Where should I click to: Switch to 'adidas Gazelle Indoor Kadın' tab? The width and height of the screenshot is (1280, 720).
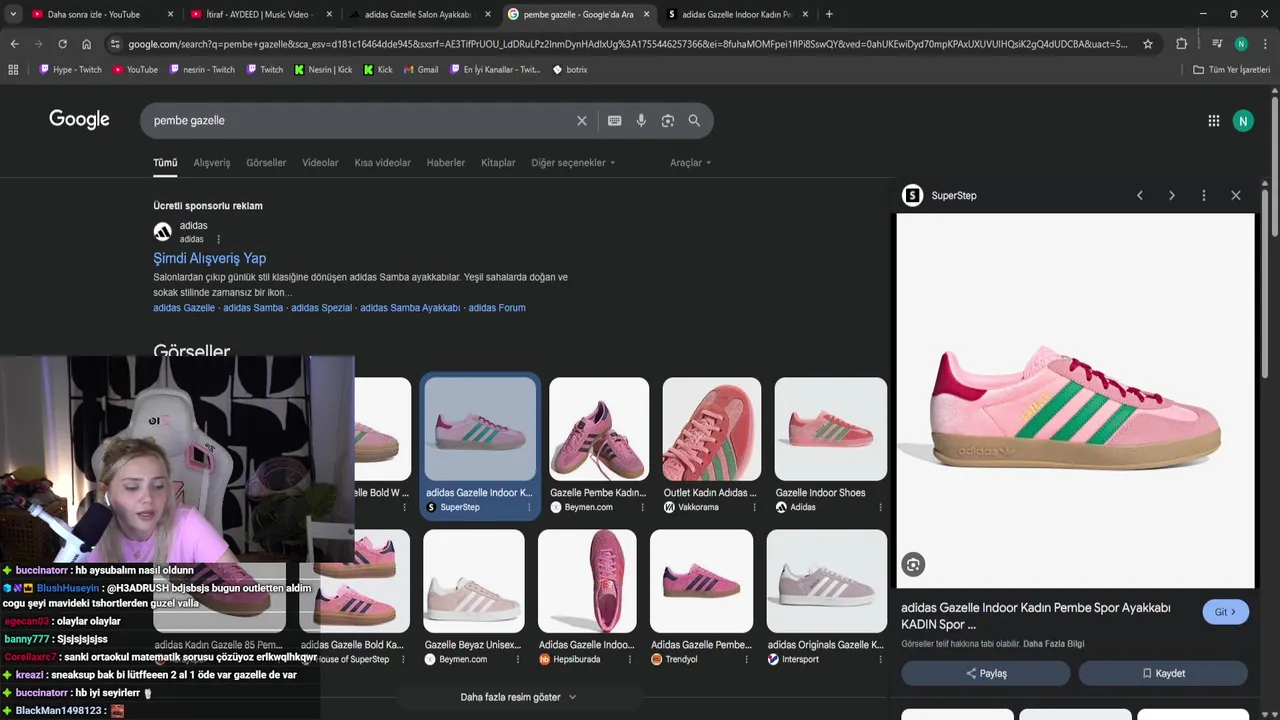coord(736,14)
